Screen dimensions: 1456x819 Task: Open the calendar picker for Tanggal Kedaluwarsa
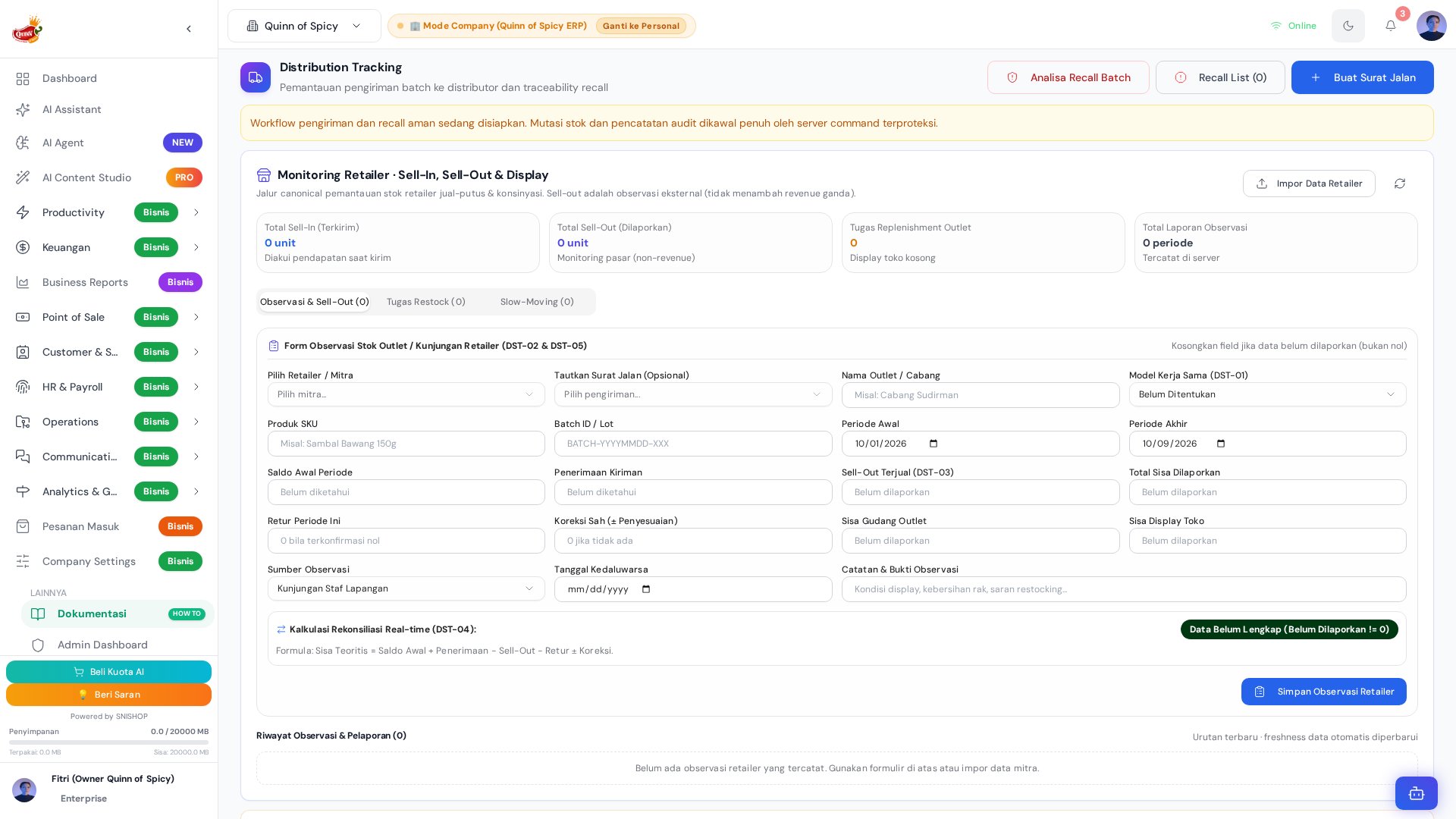646,589
